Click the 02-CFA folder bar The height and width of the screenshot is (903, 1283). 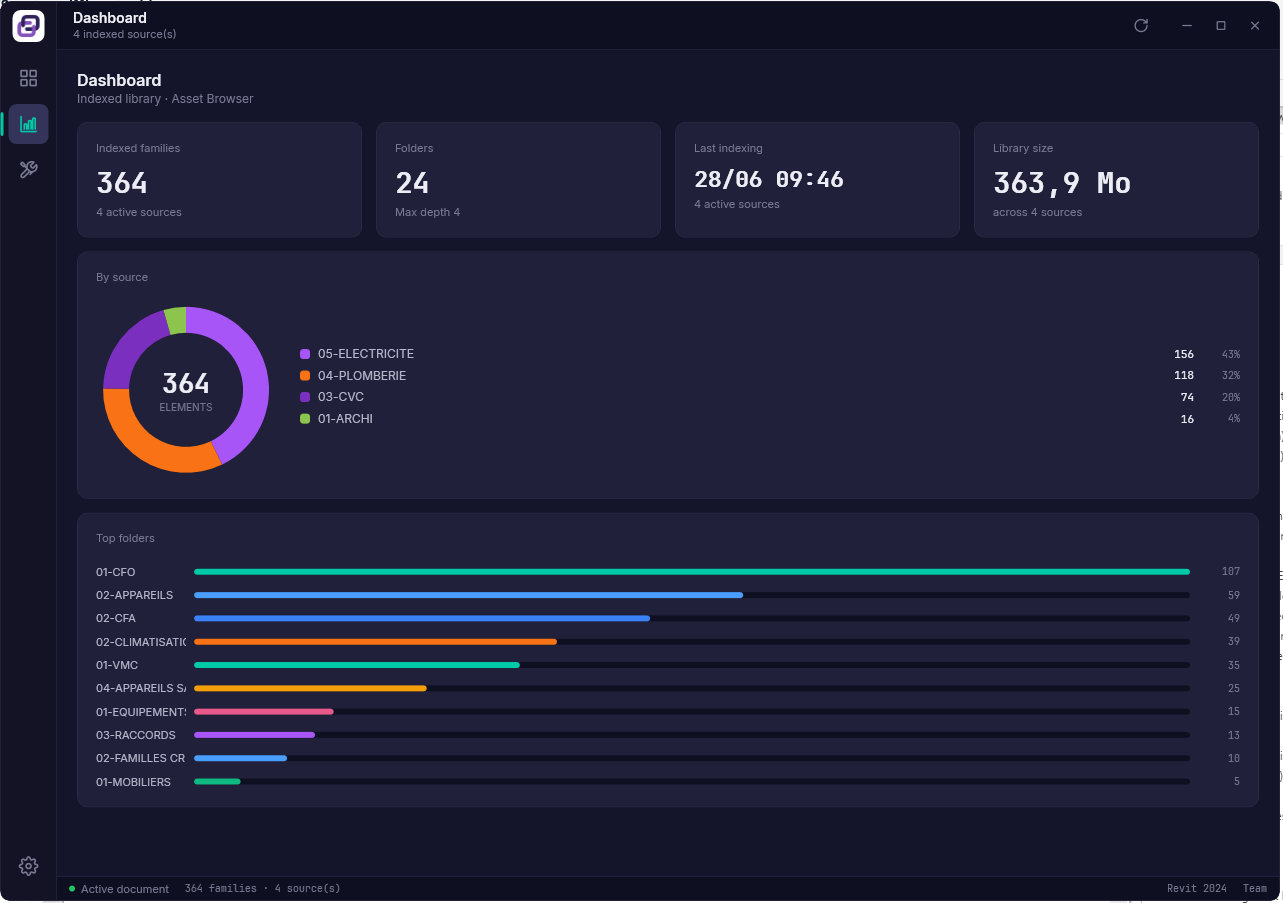[692, 618]
